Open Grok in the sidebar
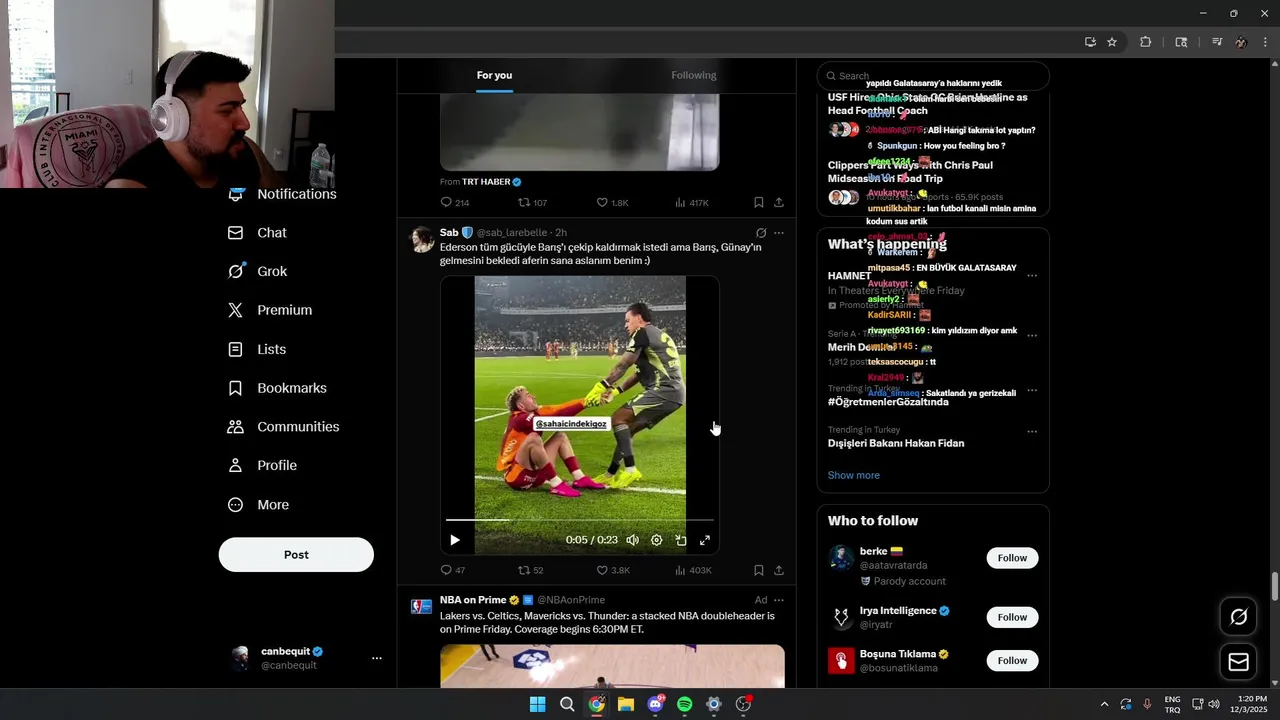 pyautogui.click(x=258, y=271)
